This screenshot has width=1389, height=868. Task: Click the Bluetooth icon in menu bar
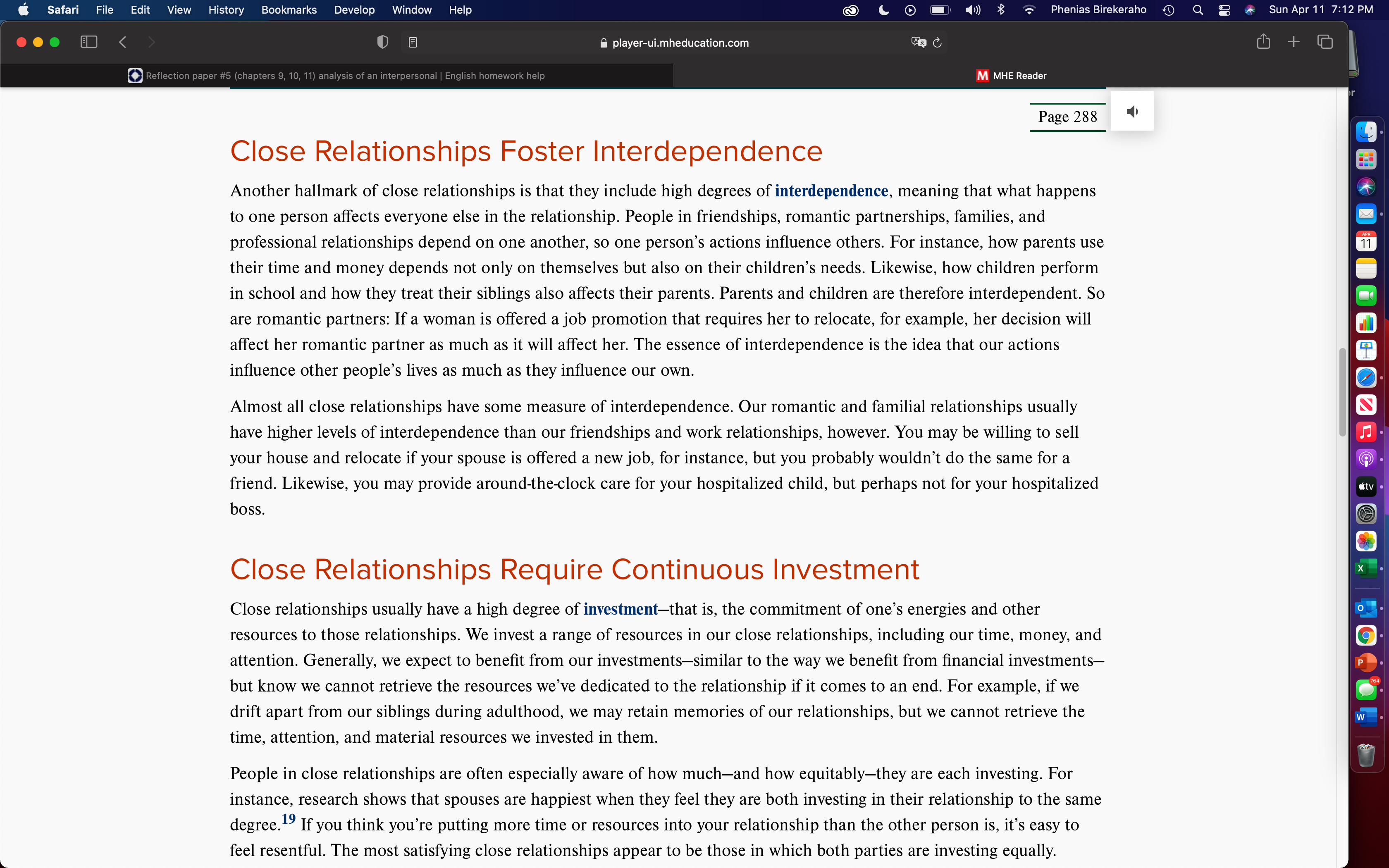(1001, 10)
